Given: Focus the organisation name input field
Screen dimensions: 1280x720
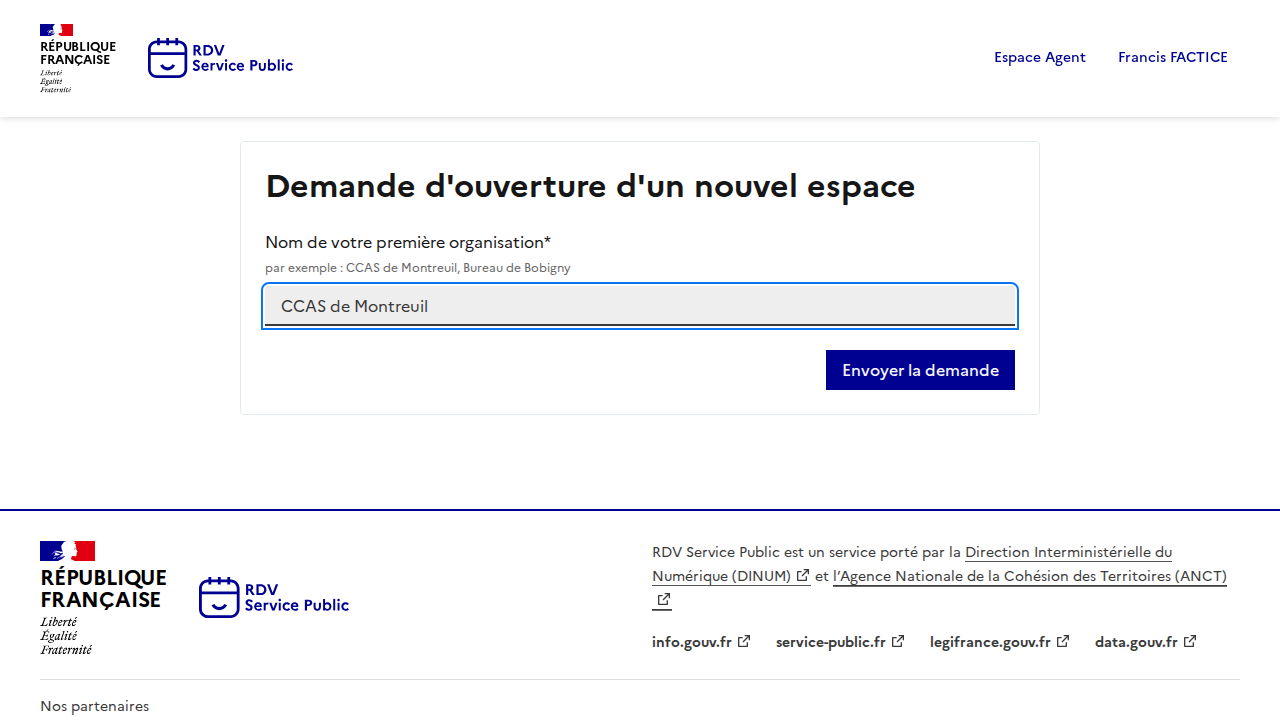Looking at the screenshot, I should click(x=640, y=306).
